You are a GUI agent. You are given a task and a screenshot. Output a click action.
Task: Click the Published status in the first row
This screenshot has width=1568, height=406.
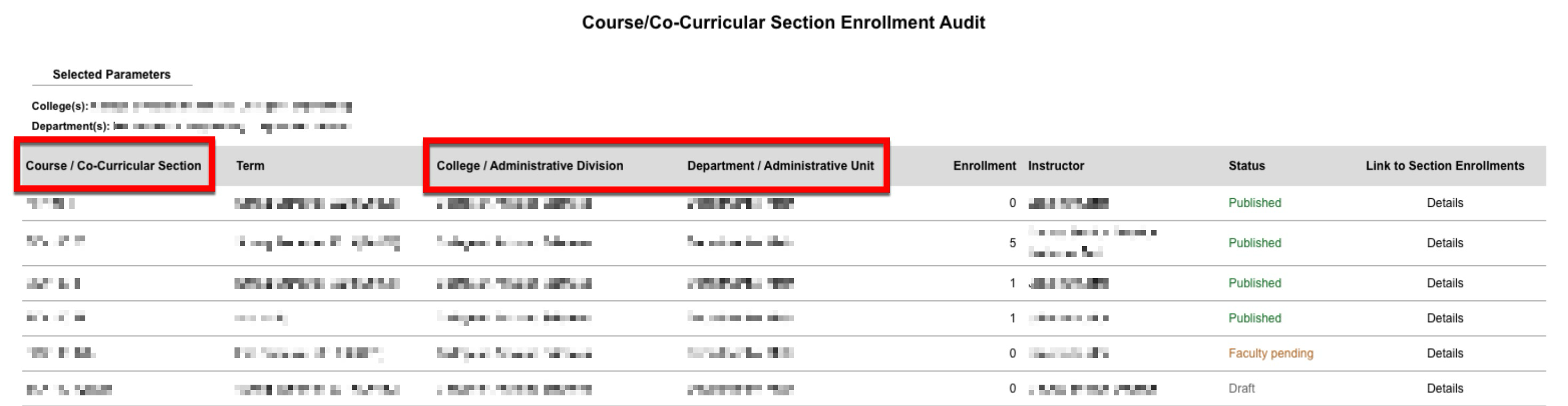coord(1255,202)
